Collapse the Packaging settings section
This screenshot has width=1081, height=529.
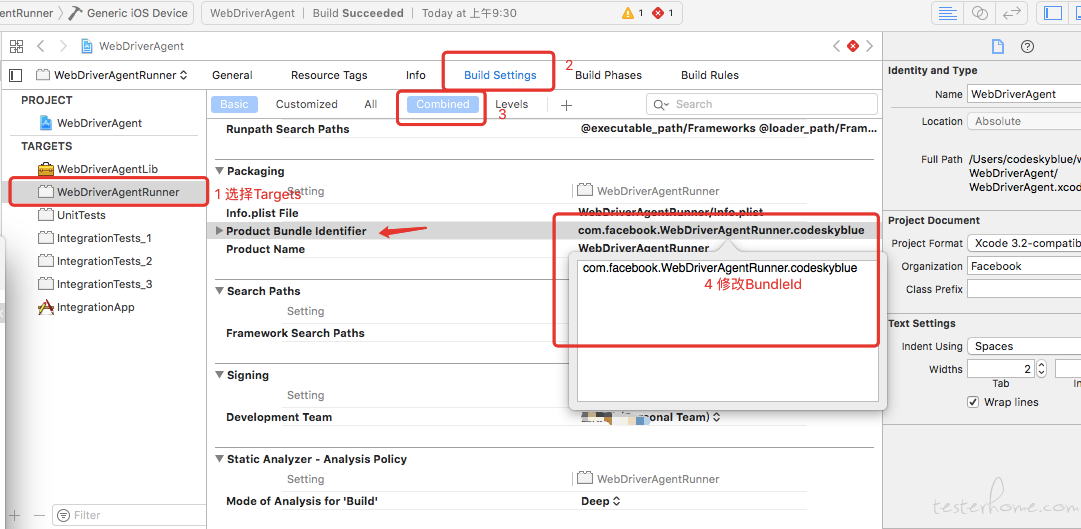pos(219,171)
